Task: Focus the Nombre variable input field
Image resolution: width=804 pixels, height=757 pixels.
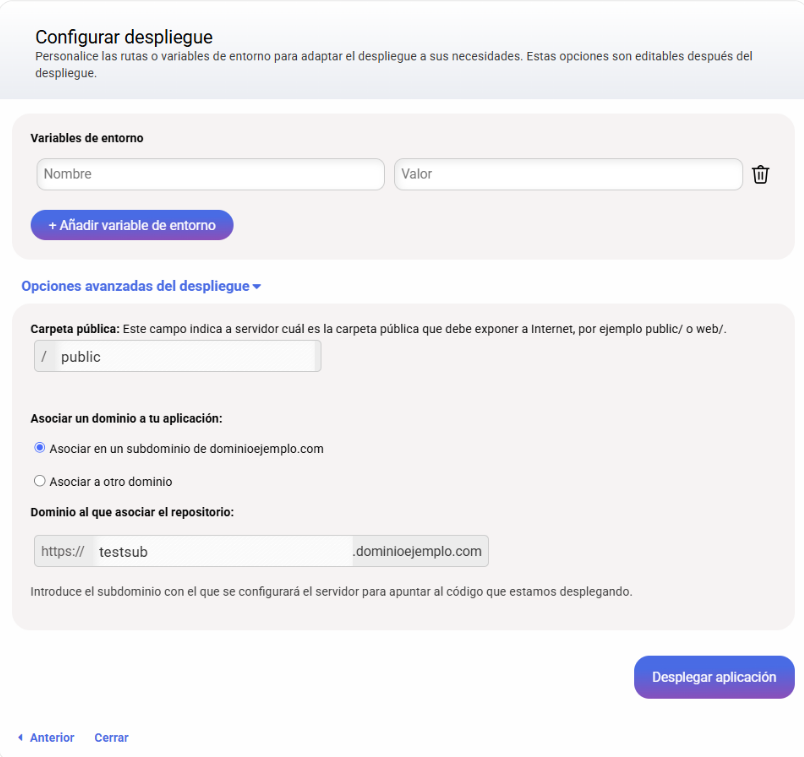Action: click(x=211, y=174)
